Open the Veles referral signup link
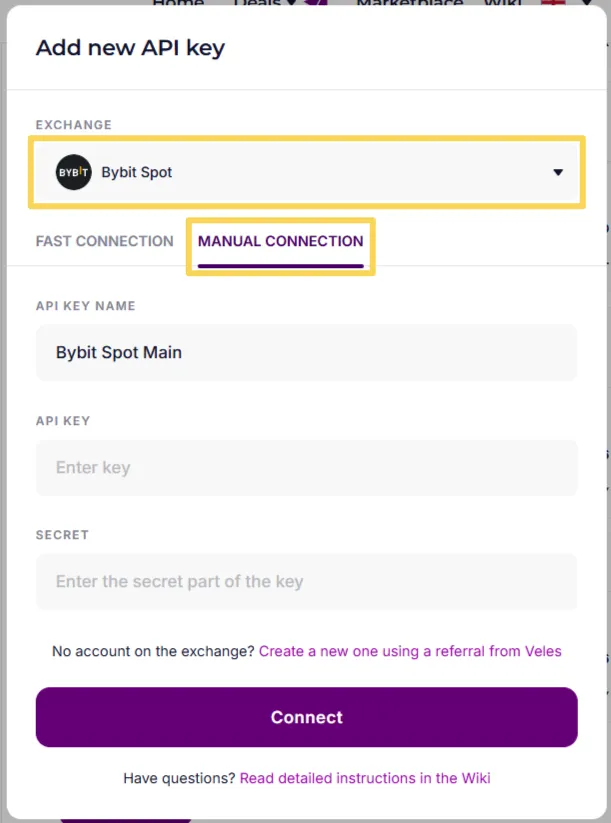The image size is (611, 823). [x=412, y=651]
